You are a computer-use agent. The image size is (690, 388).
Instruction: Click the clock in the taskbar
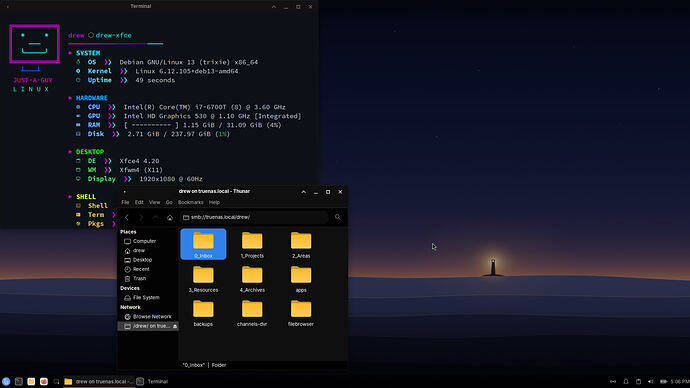680,381
